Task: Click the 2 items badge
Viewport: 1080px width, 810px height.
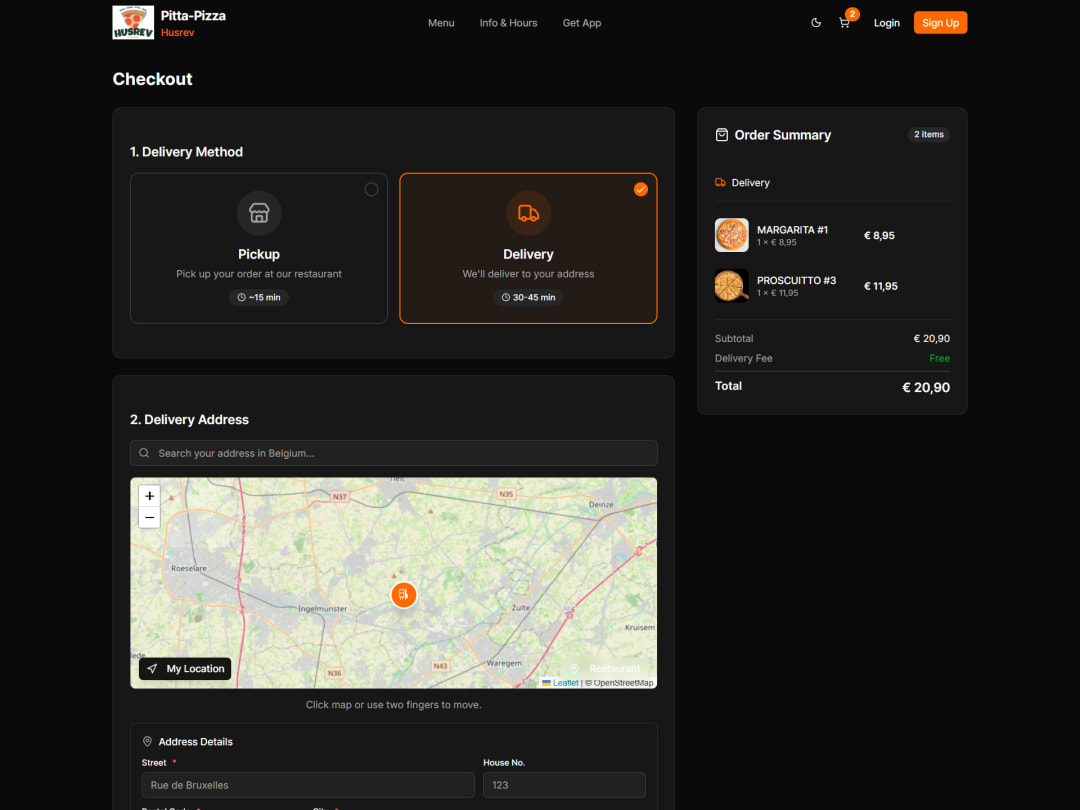Action: (x=928, y=134)
